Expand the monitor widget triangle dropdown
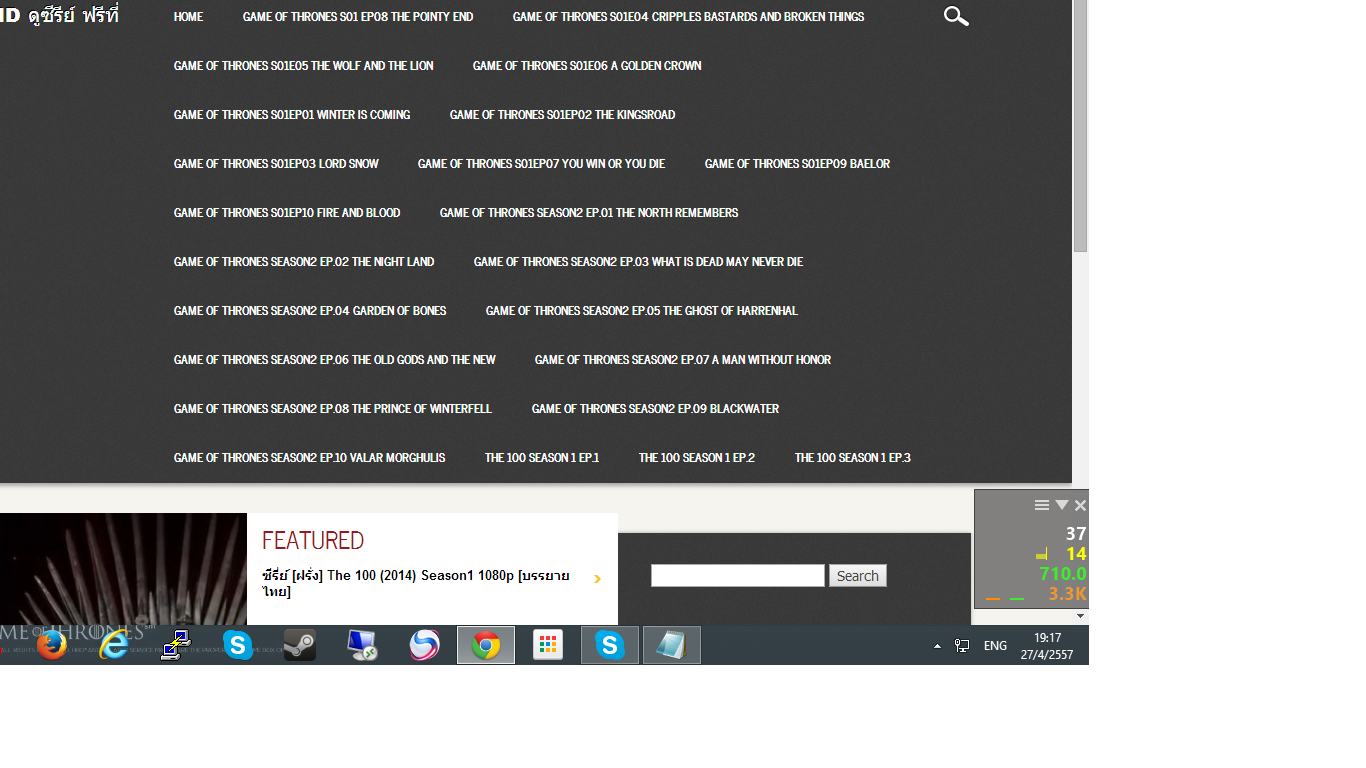 tap(1062, 505)
